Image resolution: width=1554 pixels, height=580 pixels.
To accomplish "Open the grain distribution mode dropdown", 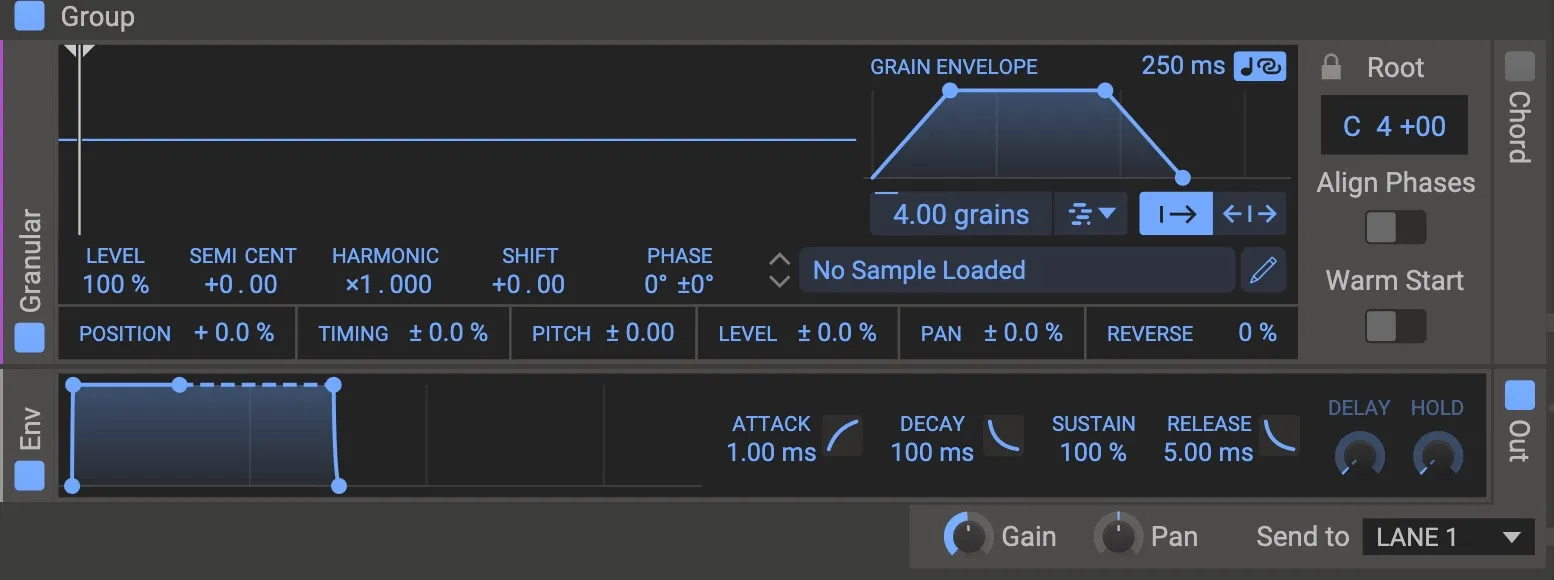I will 1090,213.
